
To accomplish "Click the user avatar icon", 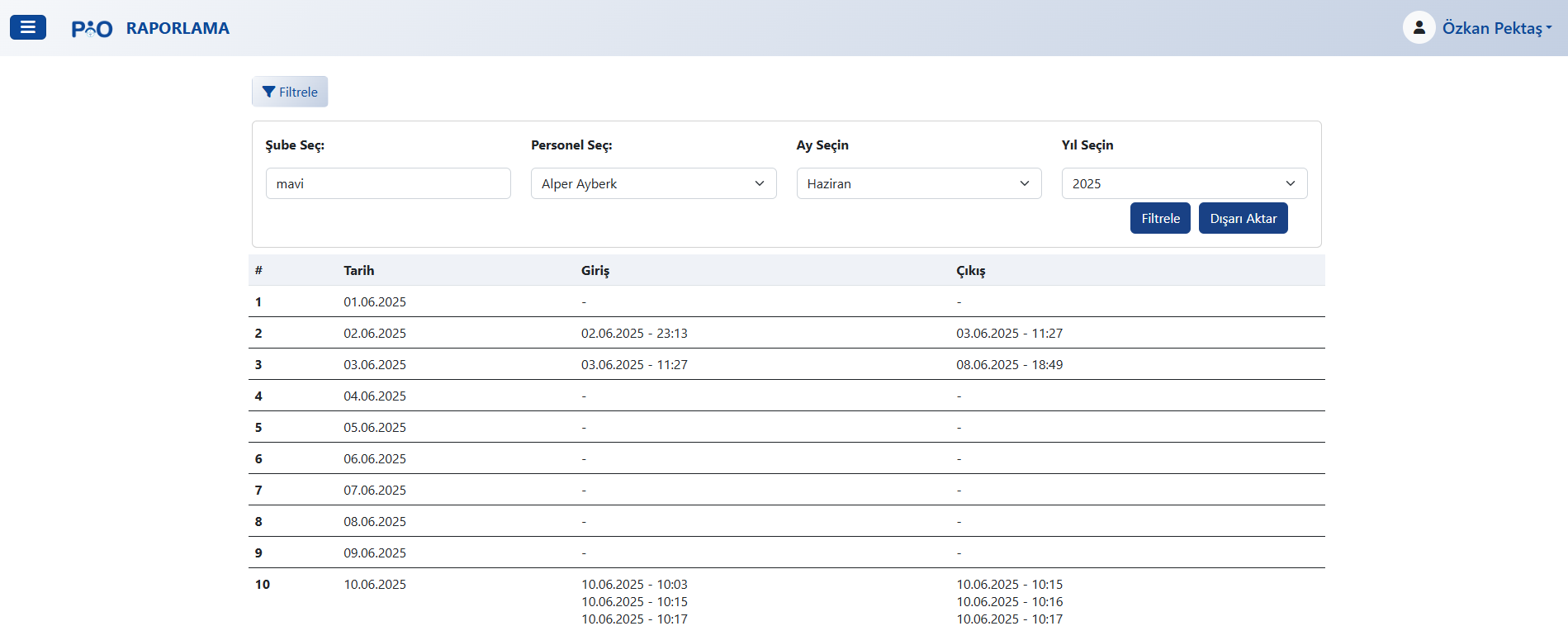I will pos(1419,27).
